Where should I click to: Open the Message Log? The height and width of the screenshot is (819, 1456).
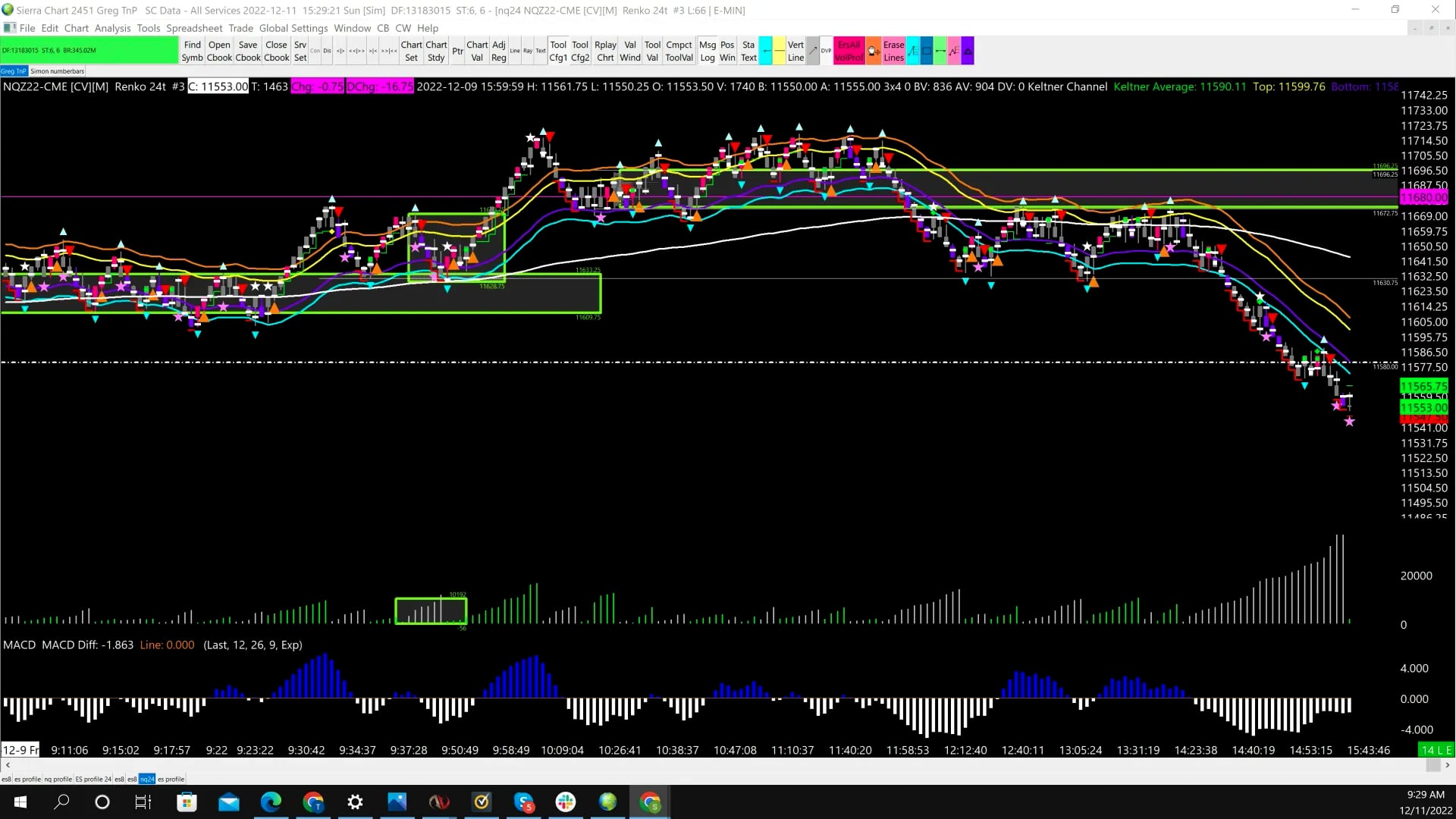click(x=707, y=51)
